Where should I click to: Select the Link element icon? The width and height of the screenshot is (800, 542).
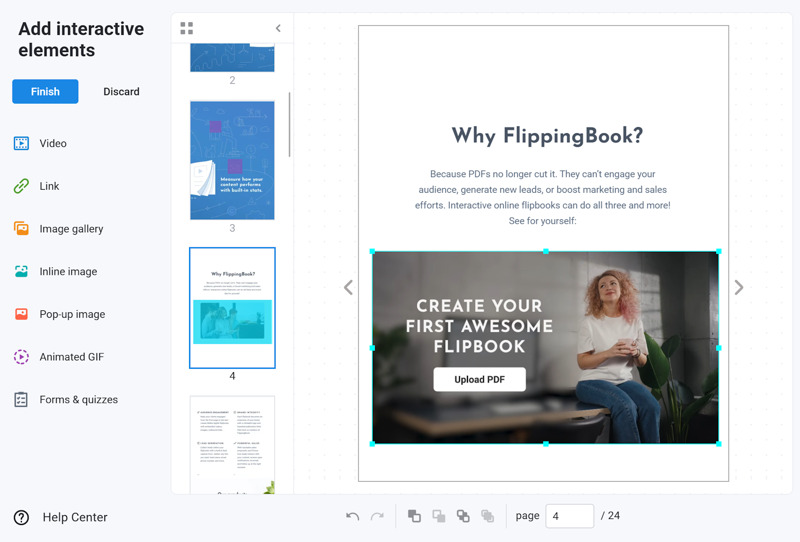pos(21,186)
